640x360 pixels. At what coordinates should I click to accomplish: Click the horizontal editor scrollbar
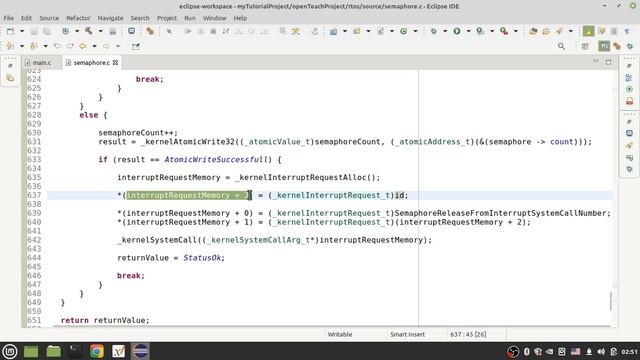pyautogui.click(x=331, y=326)
